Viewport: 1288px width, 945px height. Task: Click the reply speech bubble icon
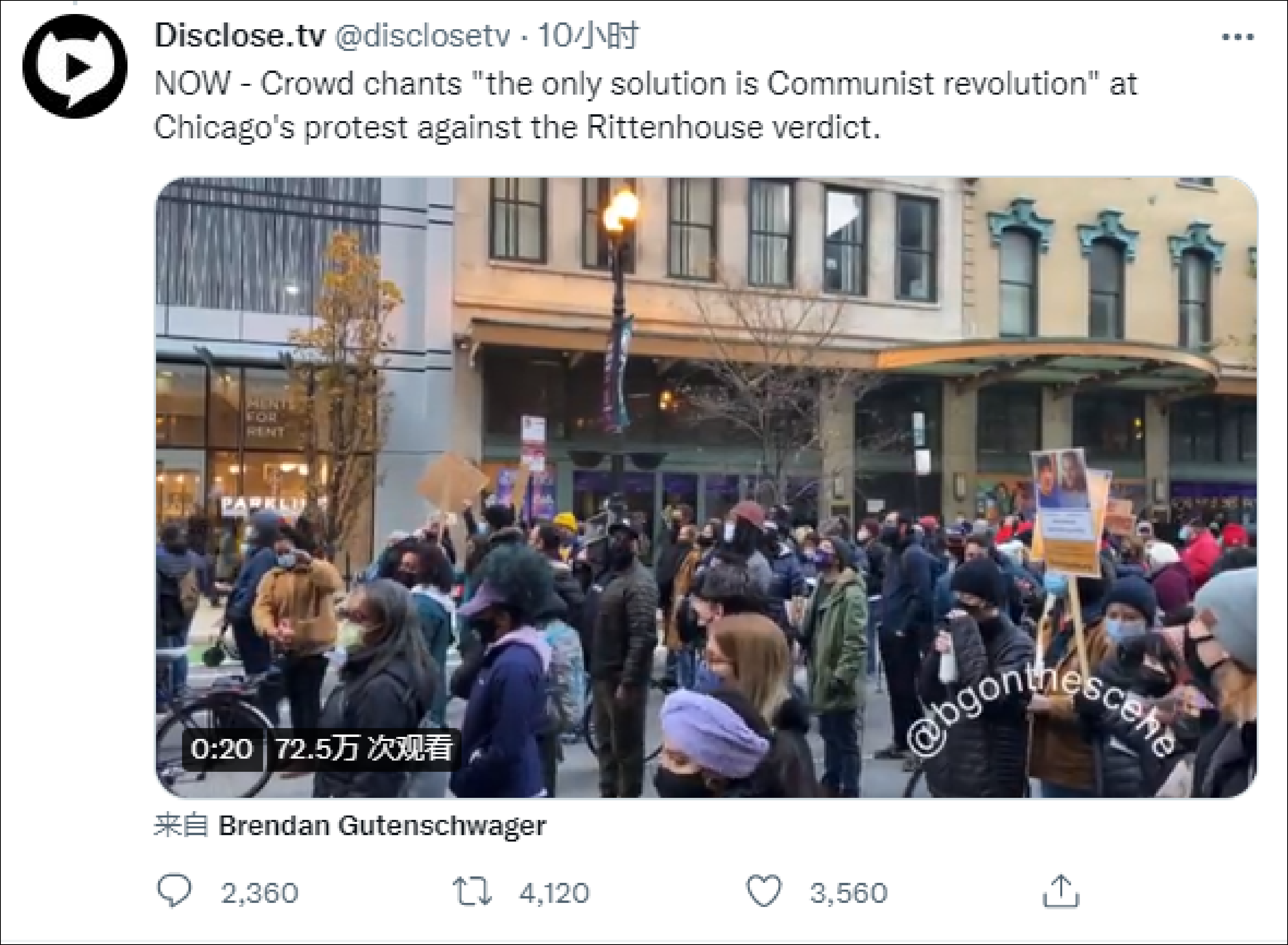pyautogui.click(x=174, y=890)
